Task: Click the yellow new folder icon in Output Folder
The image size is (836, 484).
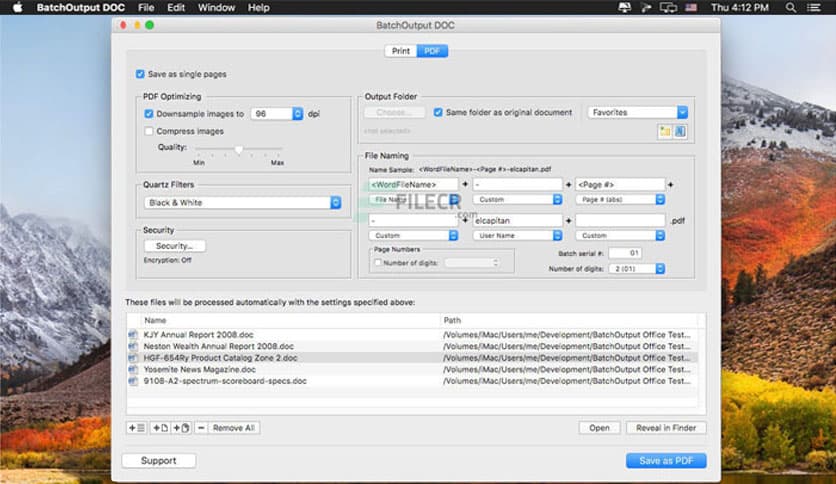Action: (665, 131)
